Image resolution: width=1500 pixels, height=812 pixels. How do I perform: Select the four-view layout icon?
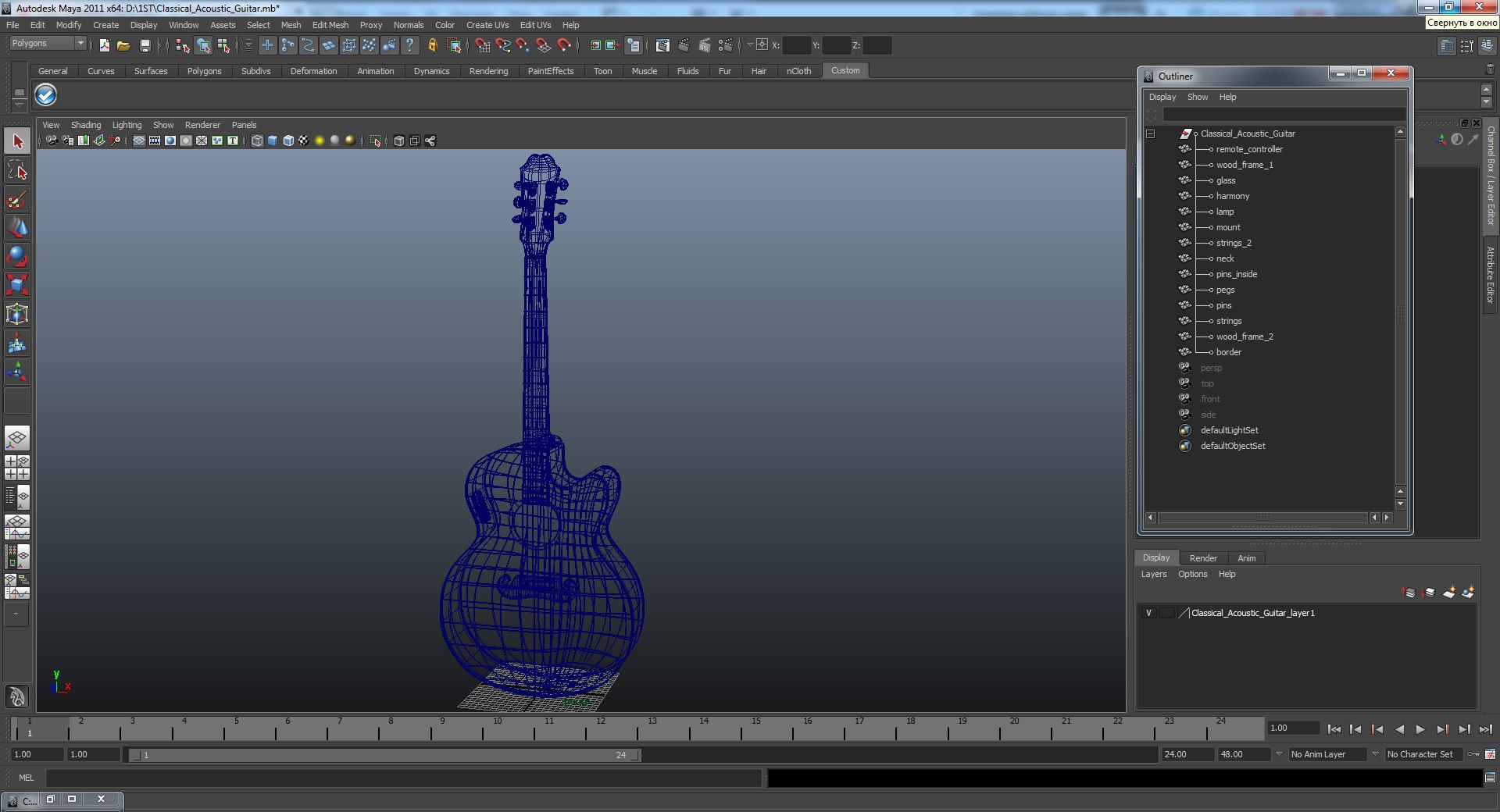coord(17,468)
